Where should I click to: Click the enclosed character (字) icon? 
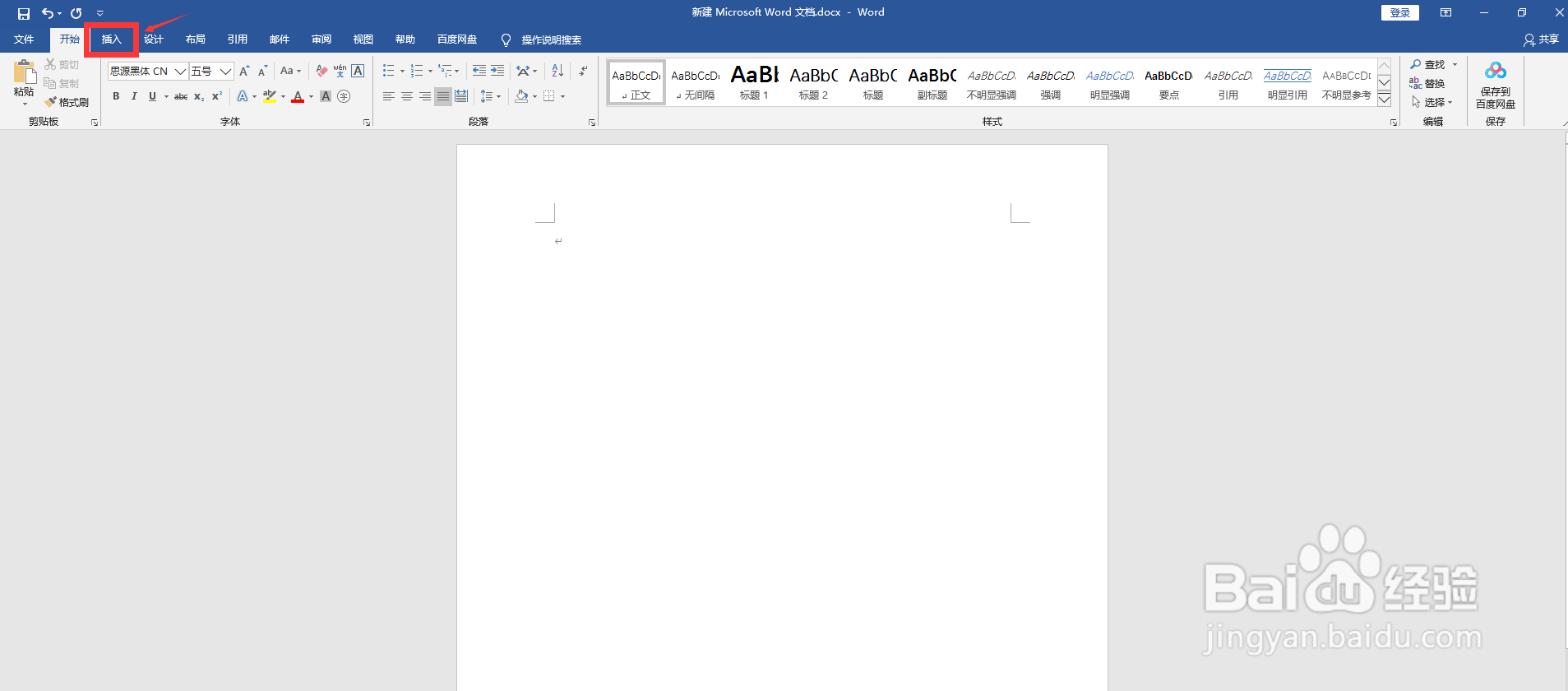coord(344,96)
